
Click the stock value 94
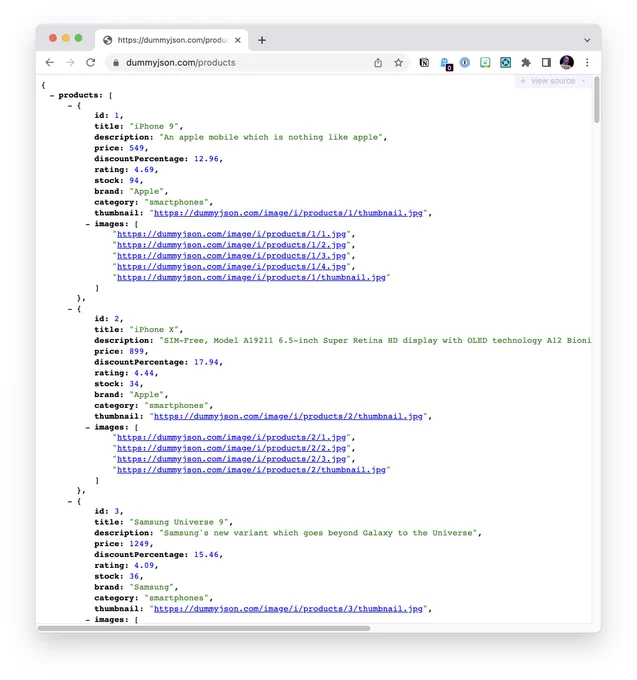[134, 181]
